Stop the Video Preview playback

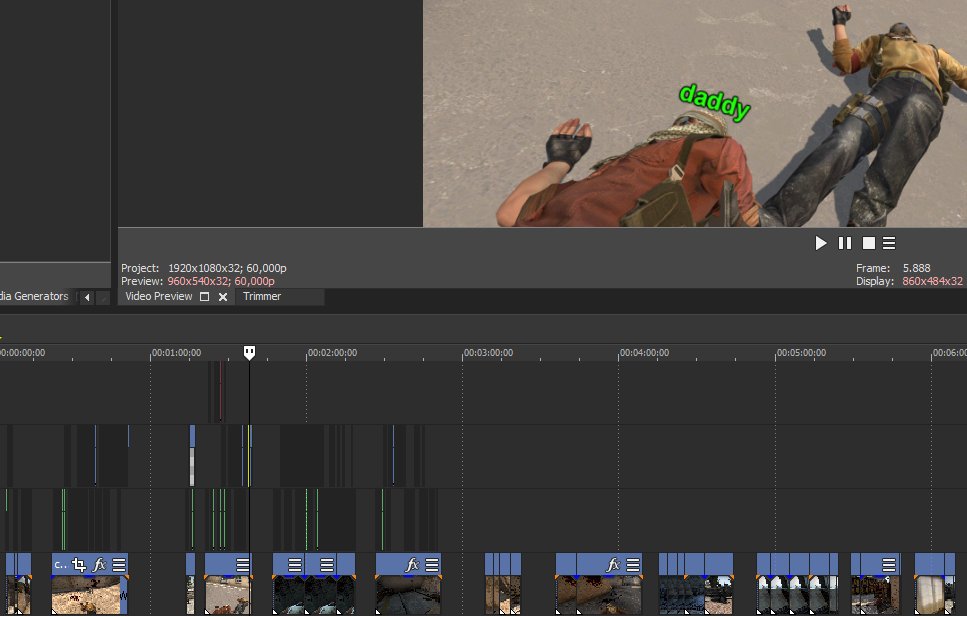tap(868, 243)
